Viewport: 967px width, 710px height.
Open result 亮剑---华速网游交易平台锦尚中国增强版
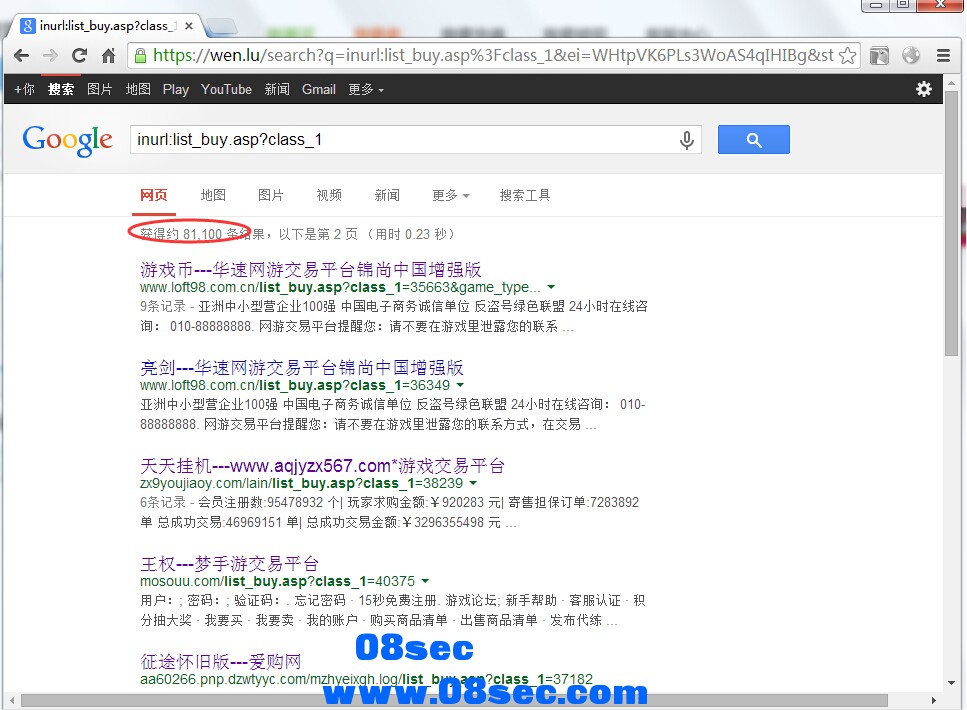pyautogui.click(x=302, y=368)
